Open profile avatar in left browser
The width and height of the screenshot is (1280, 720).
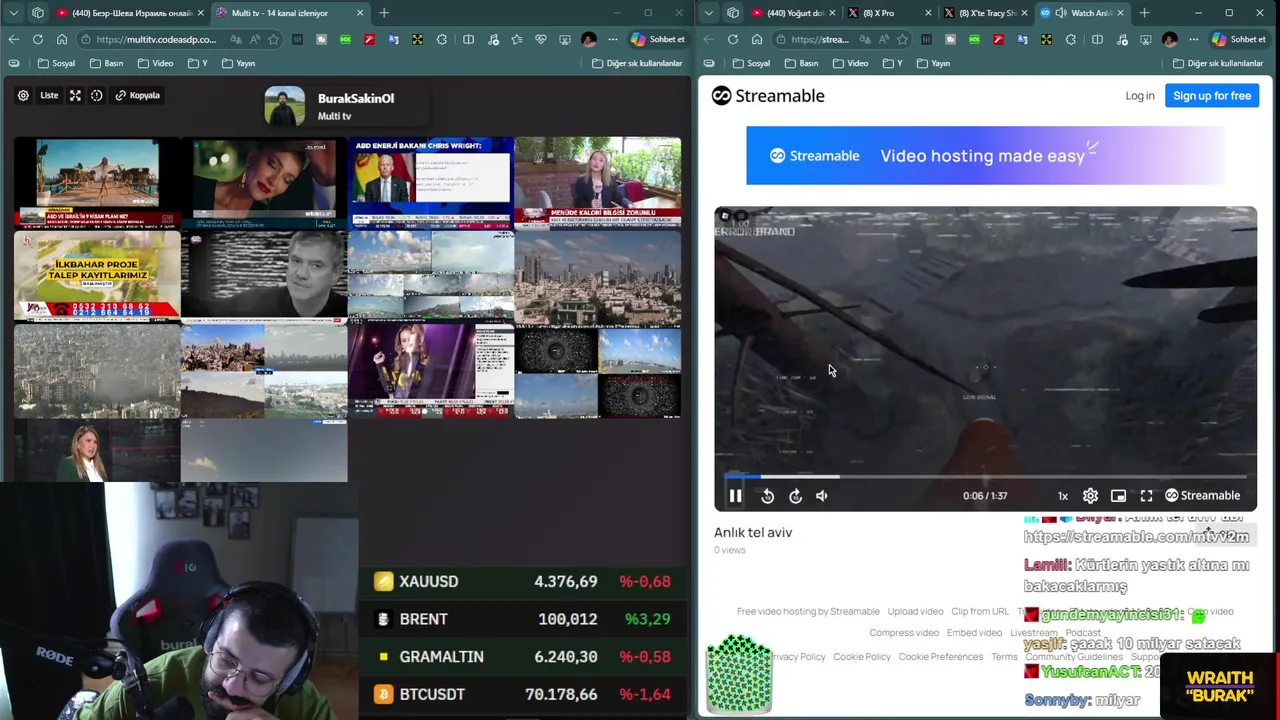click(588, 39)
